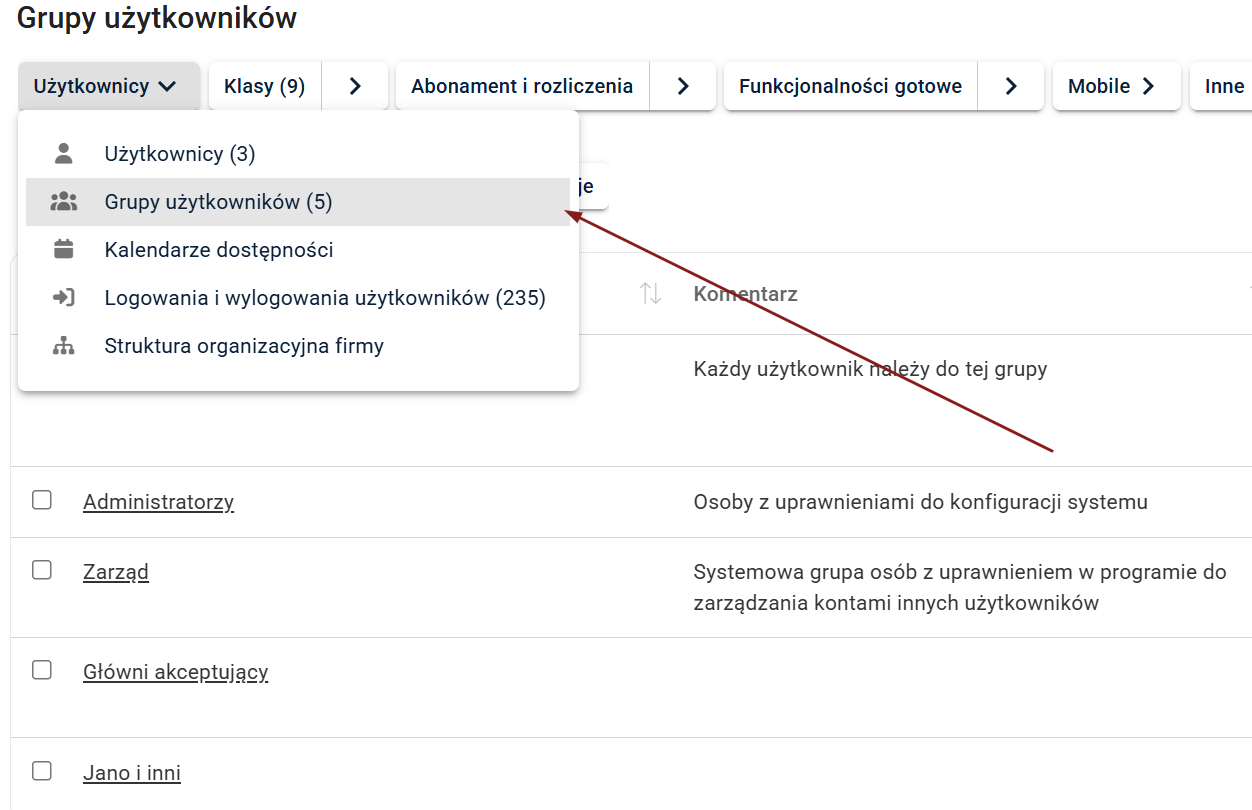Select Kalendarze dostępności from the menu
1252x810 pixels.
(x=219, y=250)
